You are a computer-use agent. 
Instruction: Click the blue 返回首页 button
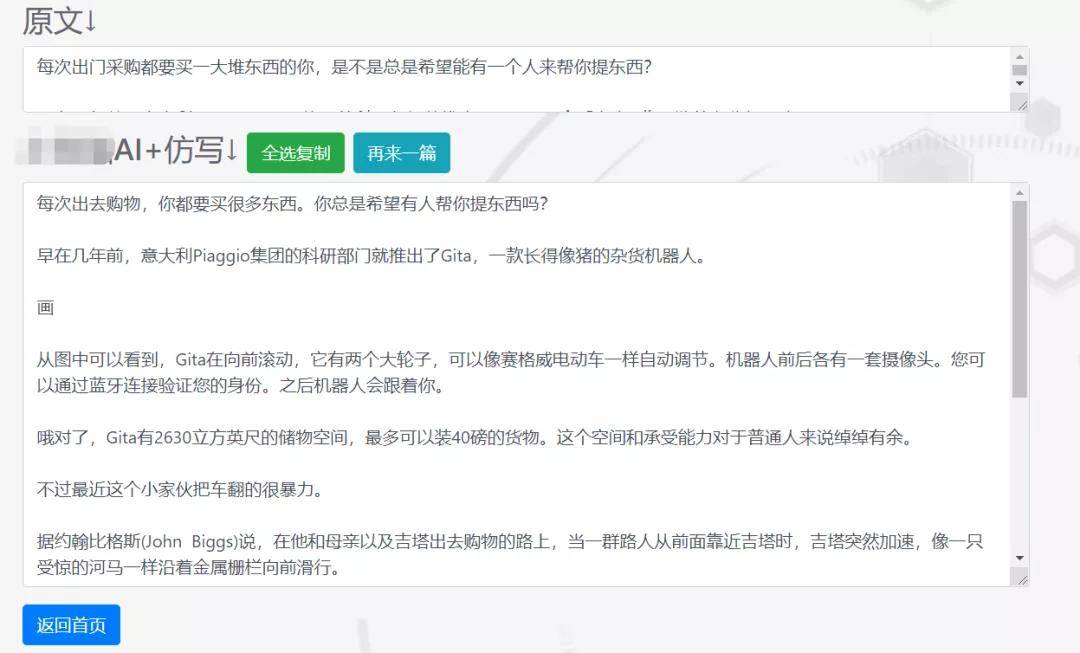pyautogui.click(x=72, y=625)
